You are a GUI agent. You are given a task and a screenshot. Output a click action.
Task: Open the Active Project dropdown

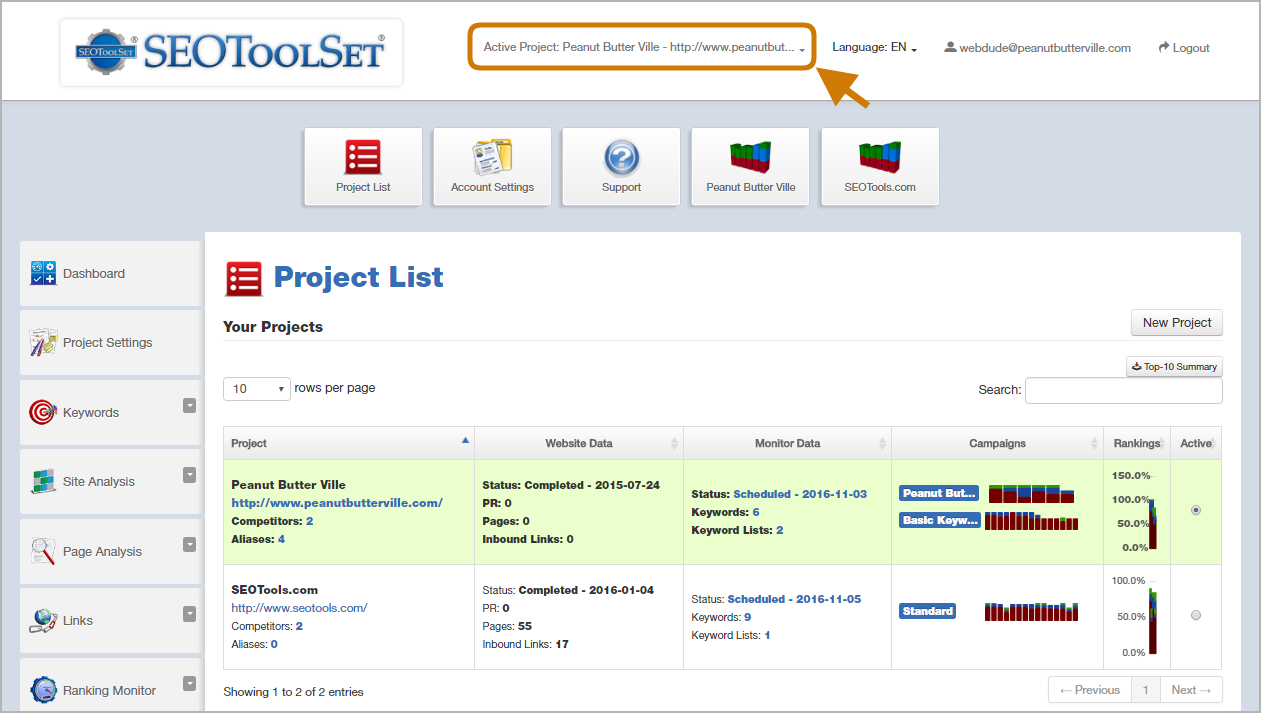click(641, 47)
